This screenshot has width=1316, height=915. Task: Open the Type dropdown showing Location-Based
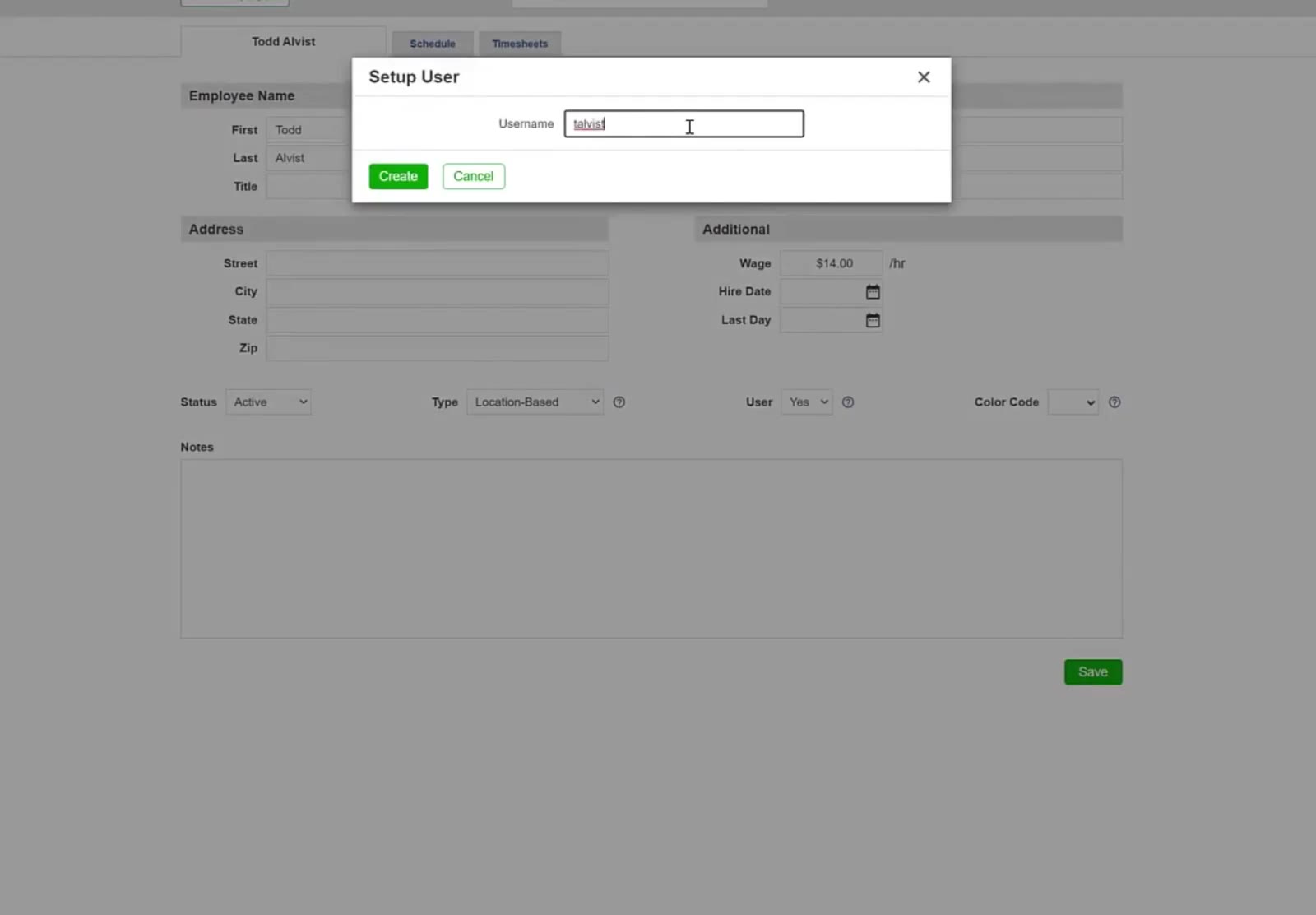(535, 402)
